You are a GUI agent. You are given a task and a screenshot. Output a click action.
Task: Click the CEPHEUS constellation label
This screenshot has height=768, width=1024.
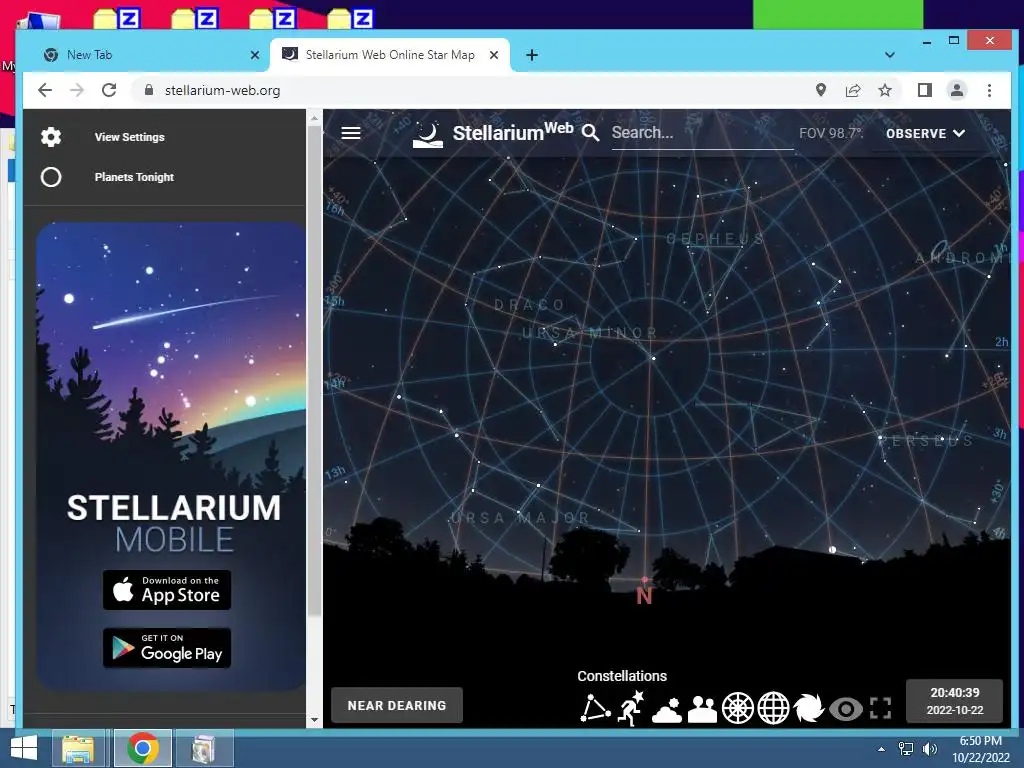point(714,239)
